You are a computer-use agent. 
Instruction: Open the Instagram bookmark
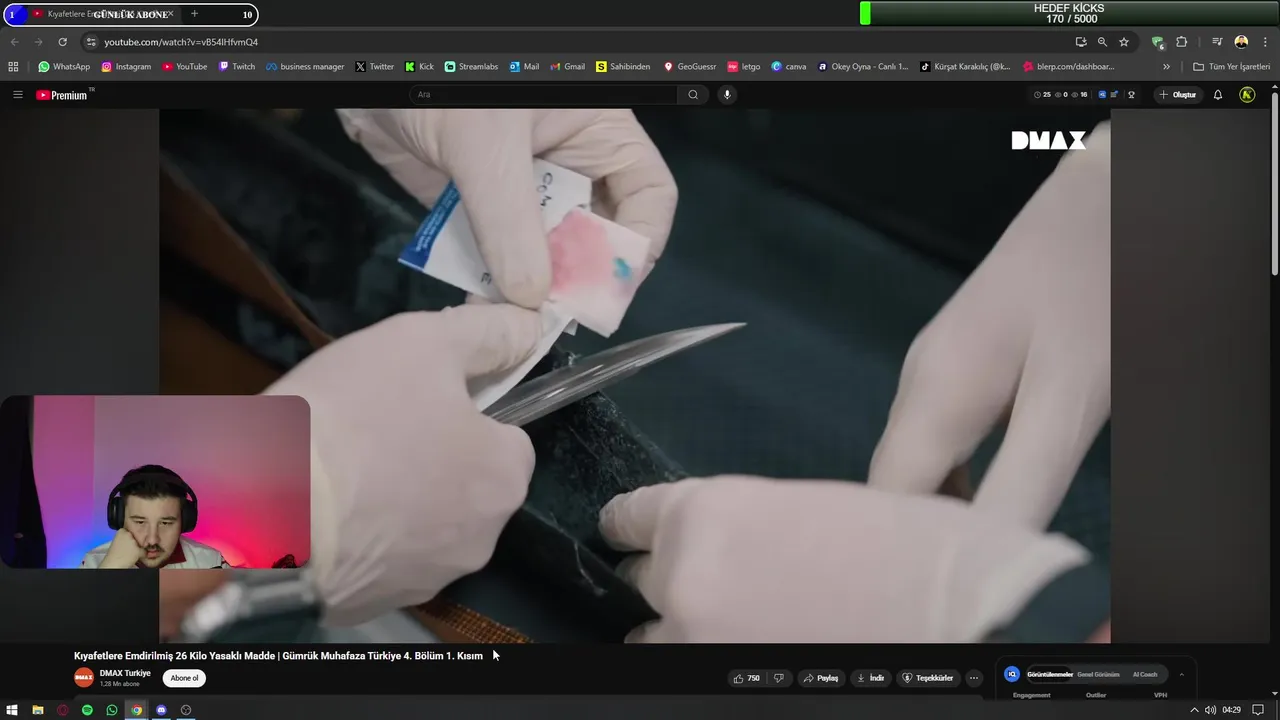pos(126,67)
